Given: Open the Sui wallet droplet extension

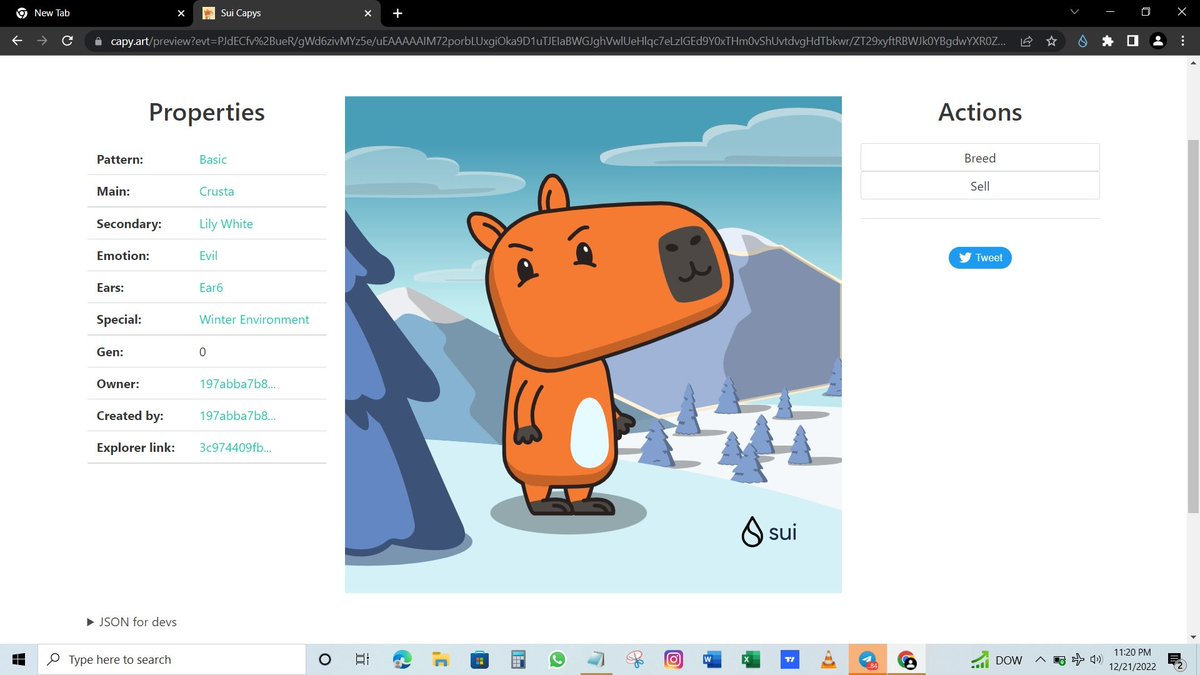Looking at the screenshot, I should (x=1082, y=41).
